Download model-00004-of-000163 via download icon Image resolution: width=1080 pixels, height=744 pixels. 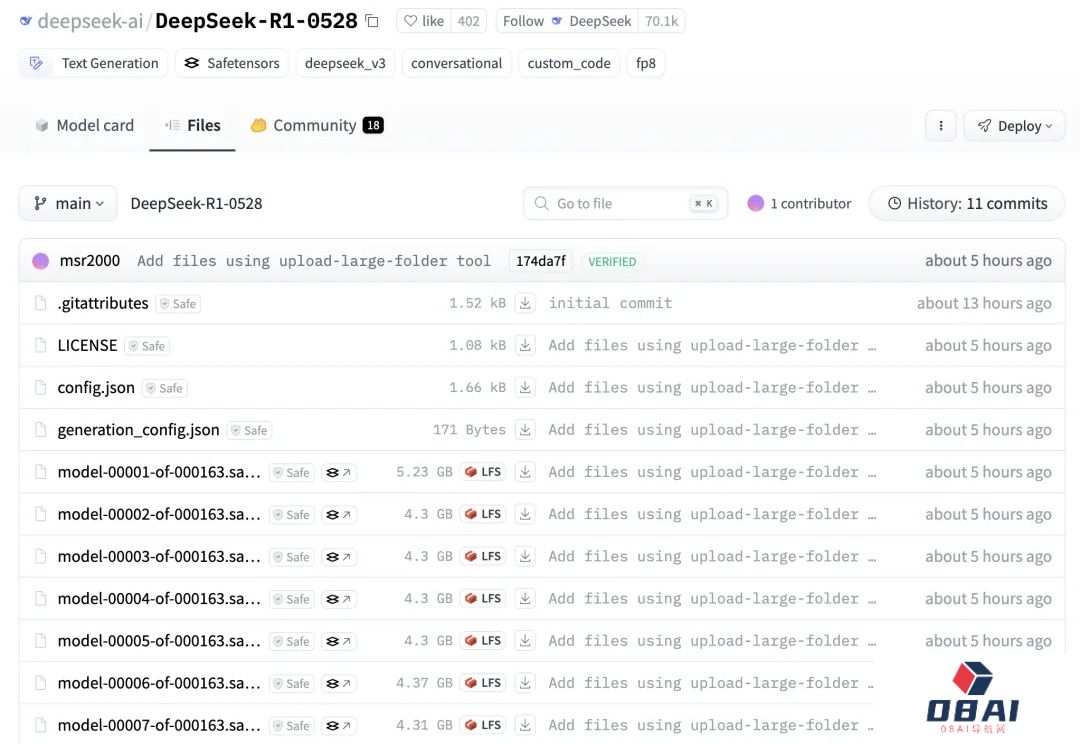pyautogui.click(x=525, y=599)
